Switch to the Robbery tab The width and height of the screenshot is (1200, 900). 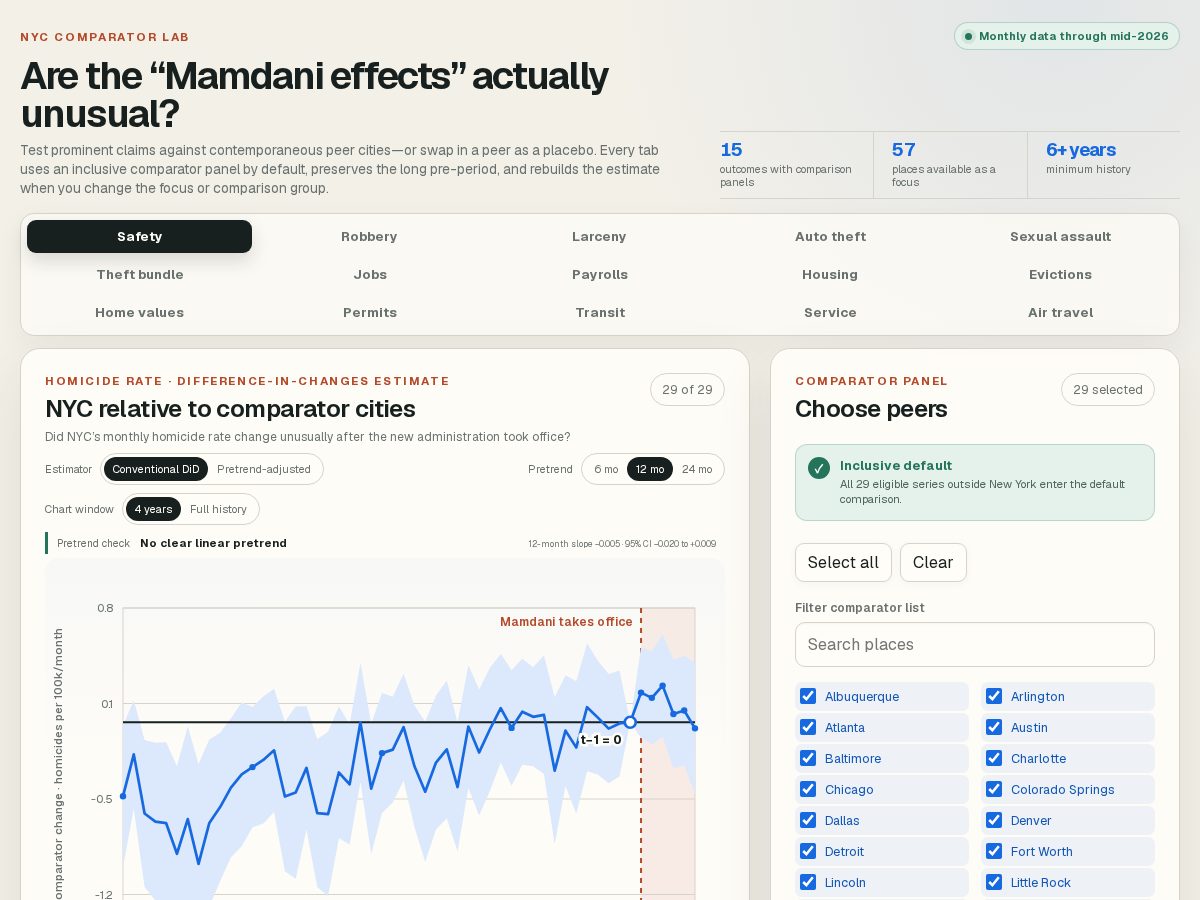pos(369,237)
